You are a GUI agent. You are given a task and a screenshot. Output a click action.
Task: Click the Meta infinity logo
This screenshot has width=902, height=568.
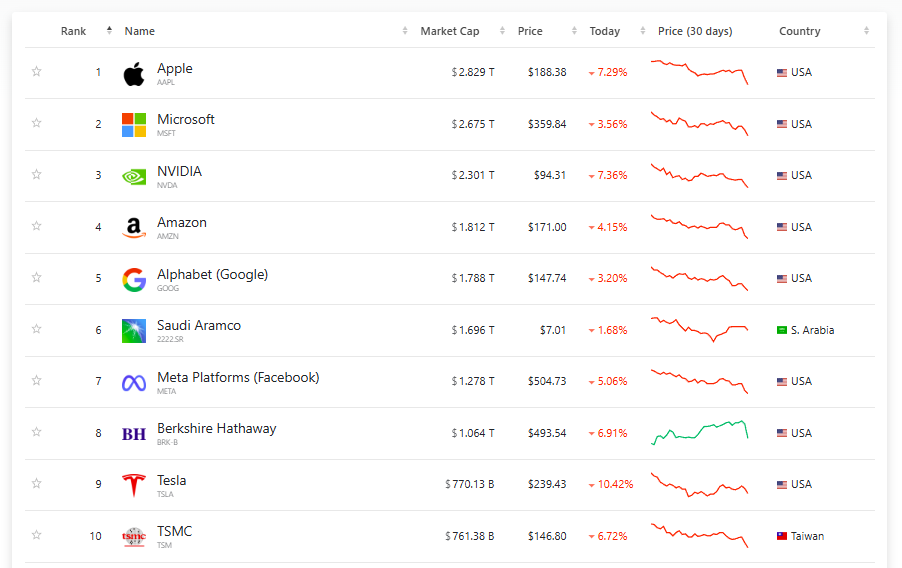coord(133,383)
